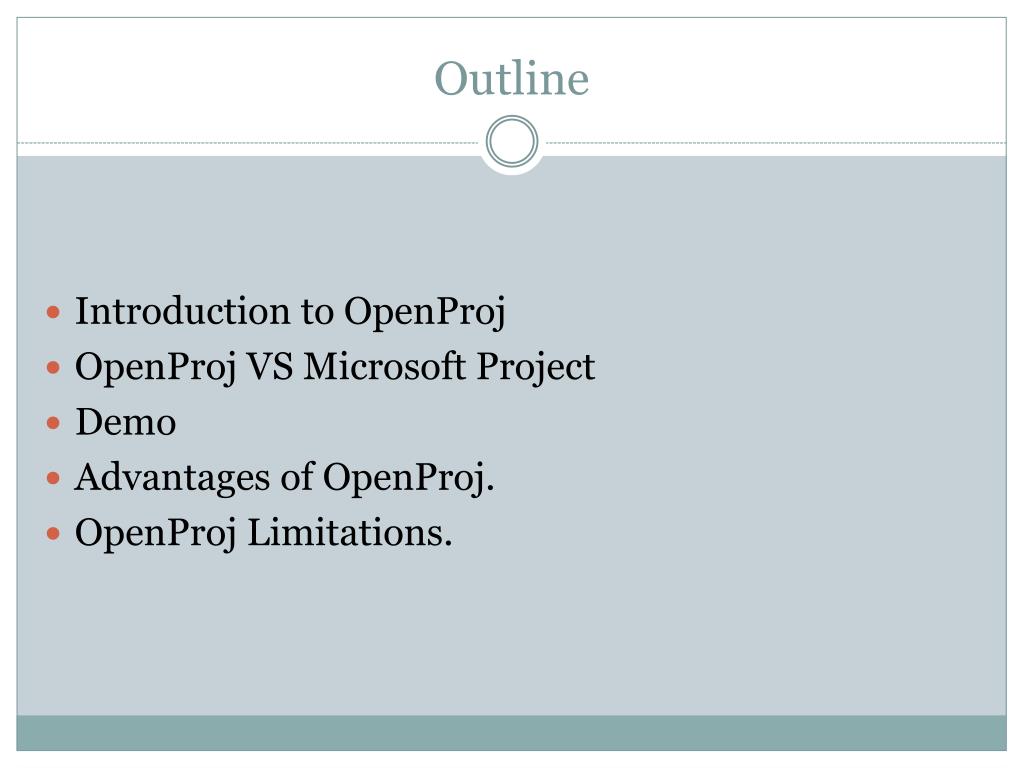Click OpenProj in the Advantages bullet
Image resolution: width=1024 pixels, height=768 pixels.
[408, 479]
